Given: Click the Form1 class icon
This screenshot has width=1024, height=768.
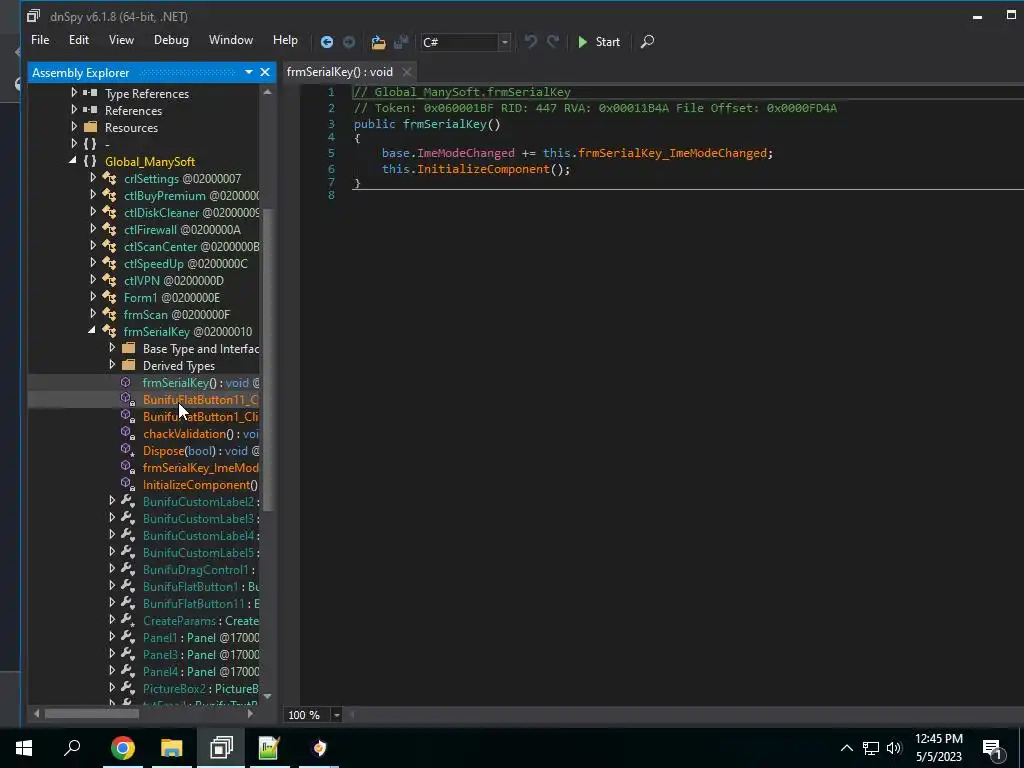Looking at the screenshot, I should click(x=109, y=297).
